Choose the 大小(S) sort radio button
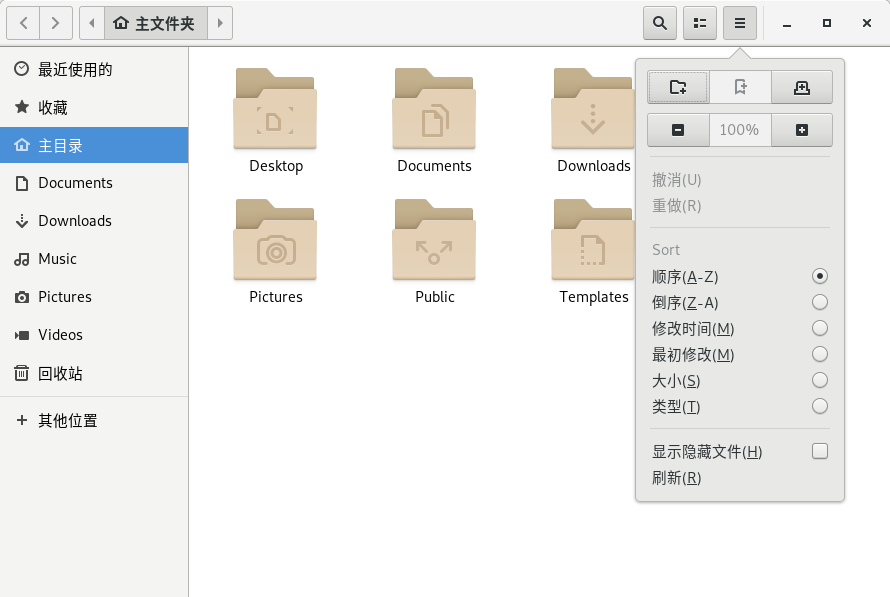 (820, 380)
